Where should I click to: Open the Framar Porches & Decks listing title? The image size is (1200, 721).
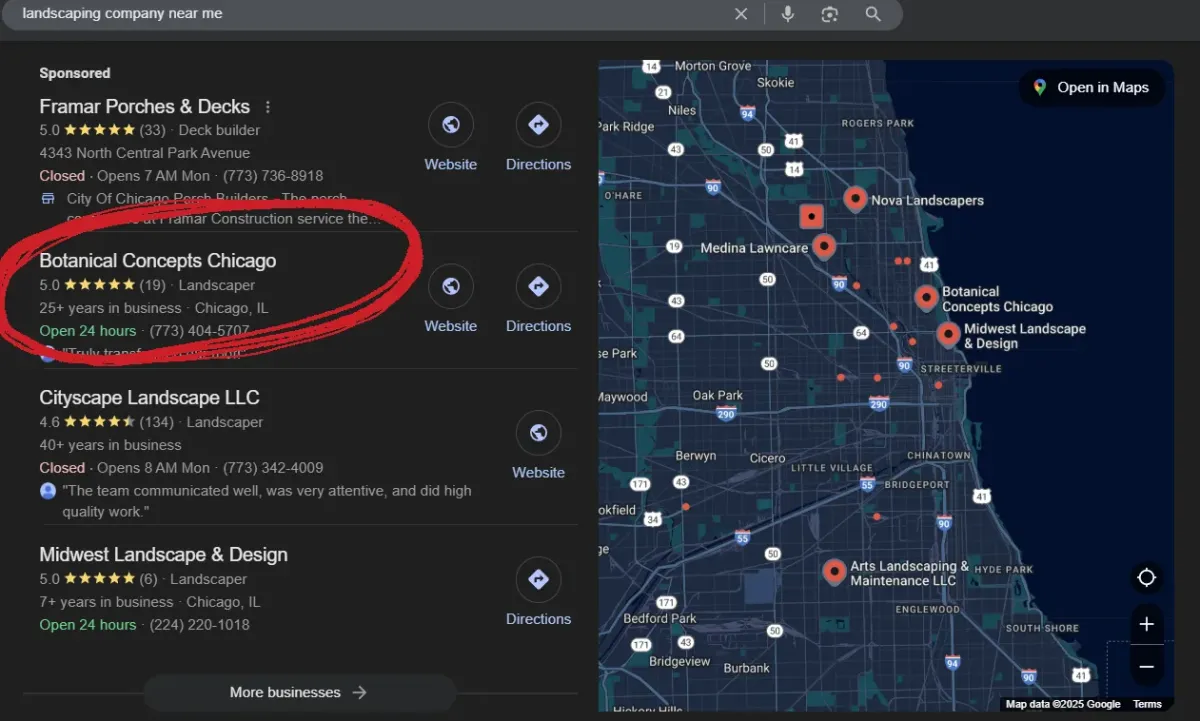click(144, 106)
